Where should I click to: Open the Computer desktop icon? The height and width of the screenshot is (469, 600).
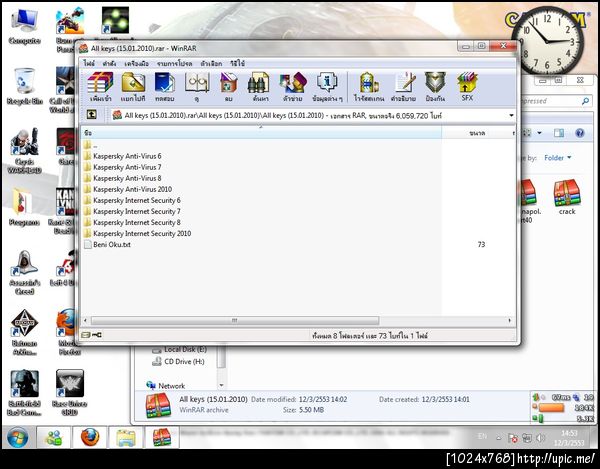[24, 26]
